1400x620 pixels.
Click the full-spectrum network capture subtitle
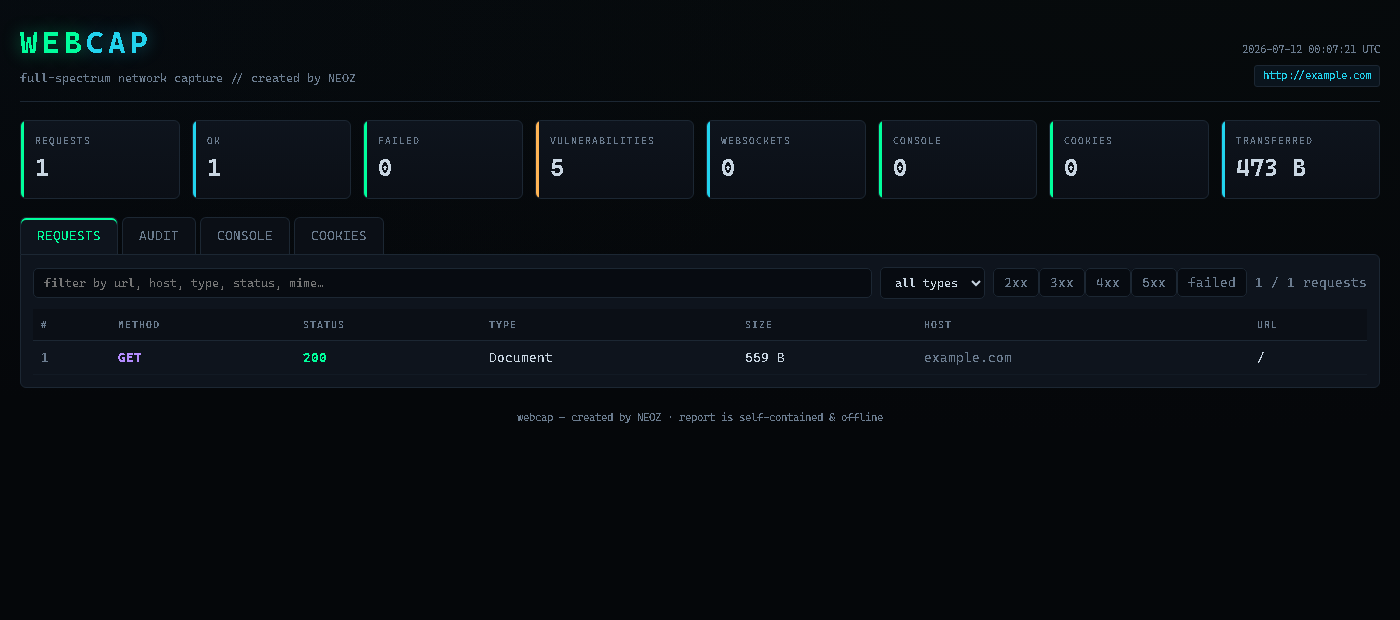188,78
